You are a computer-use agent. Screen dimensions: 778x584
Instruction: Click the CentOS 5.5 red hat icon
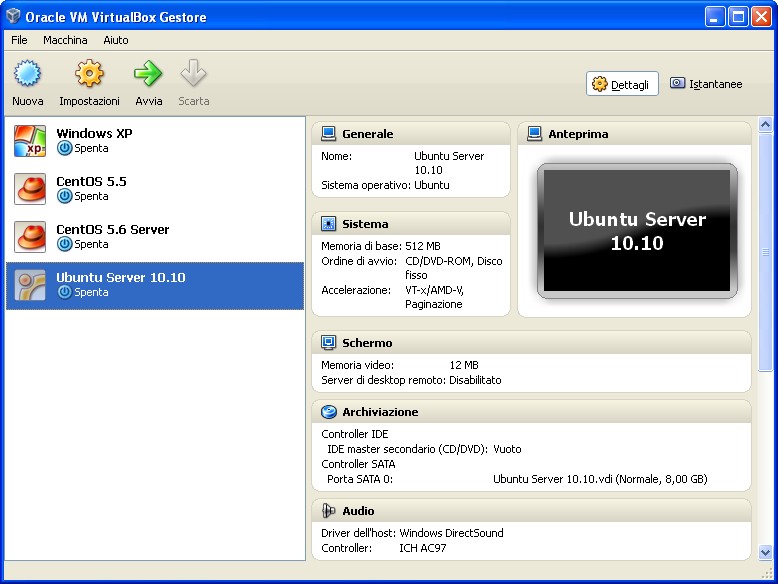click(30, 189)
